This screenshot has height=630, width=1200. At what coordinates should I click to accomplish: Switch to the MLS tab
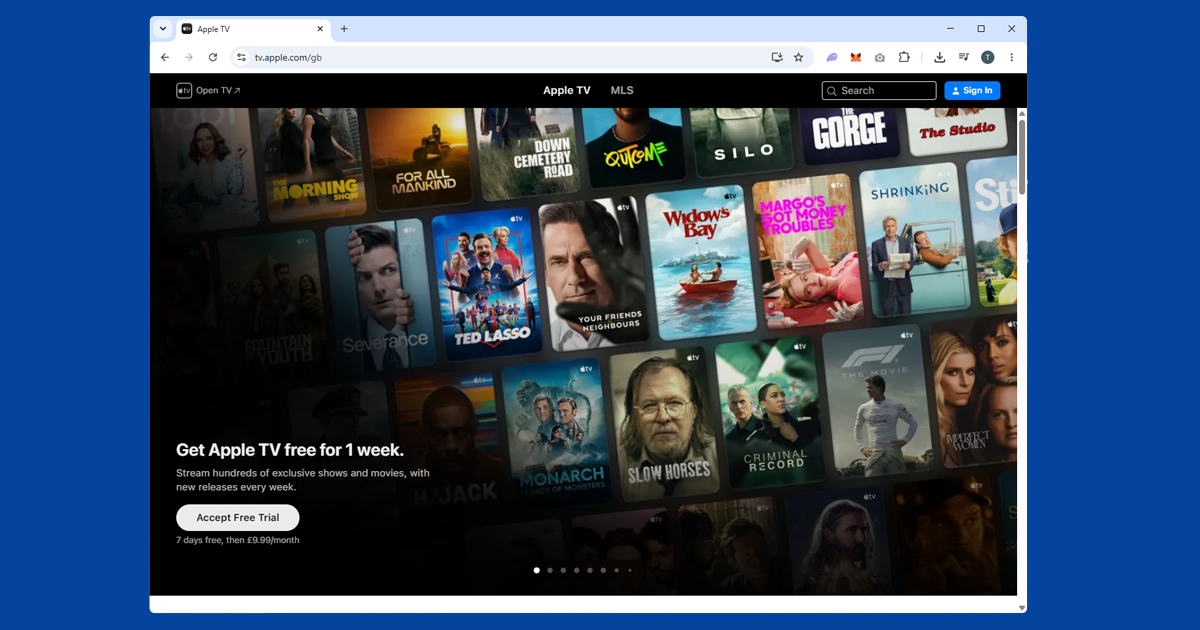tap(622, 91)
